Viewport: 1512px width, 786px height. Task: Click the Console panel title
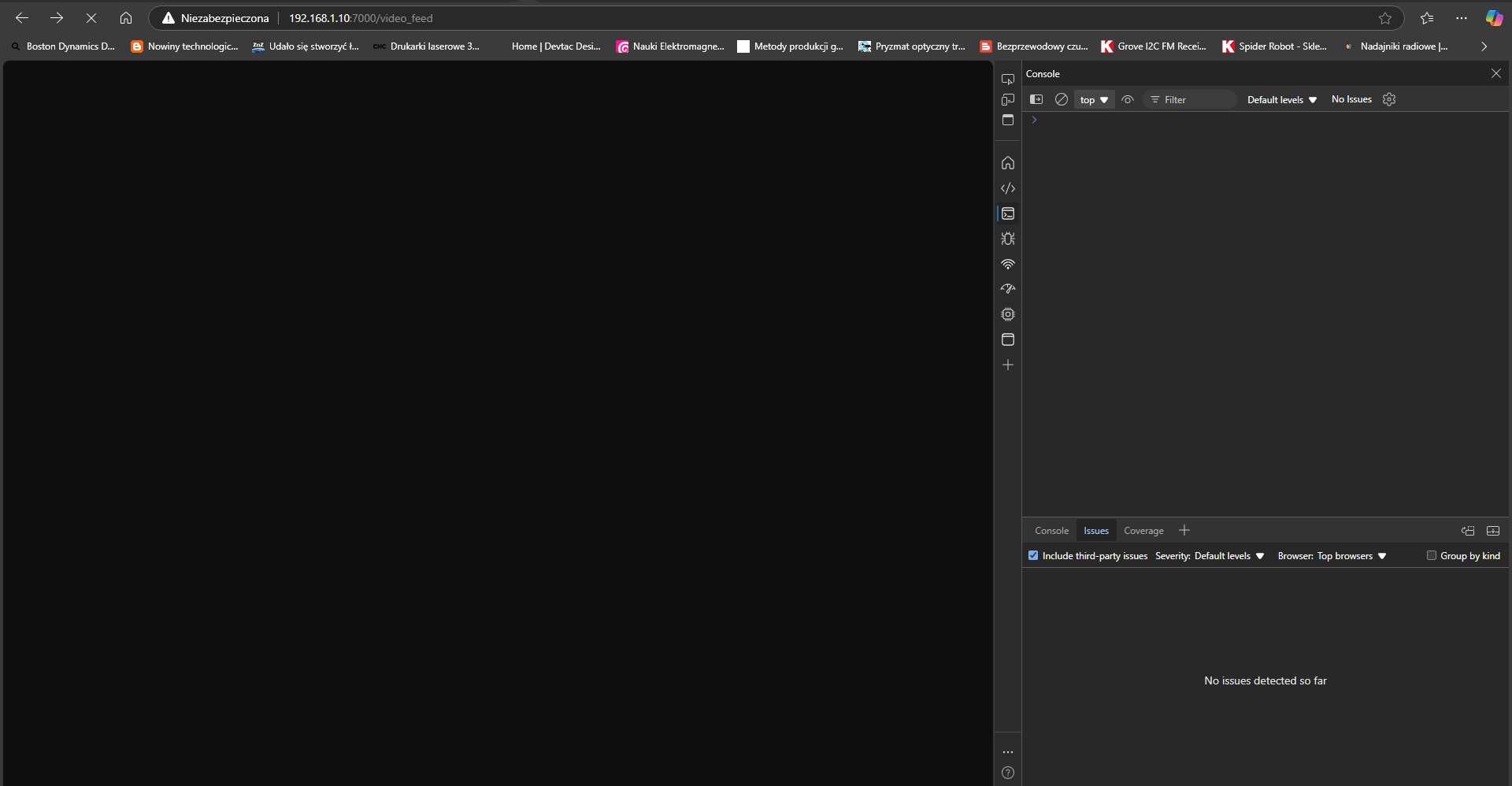click(x=1043, y=73)
